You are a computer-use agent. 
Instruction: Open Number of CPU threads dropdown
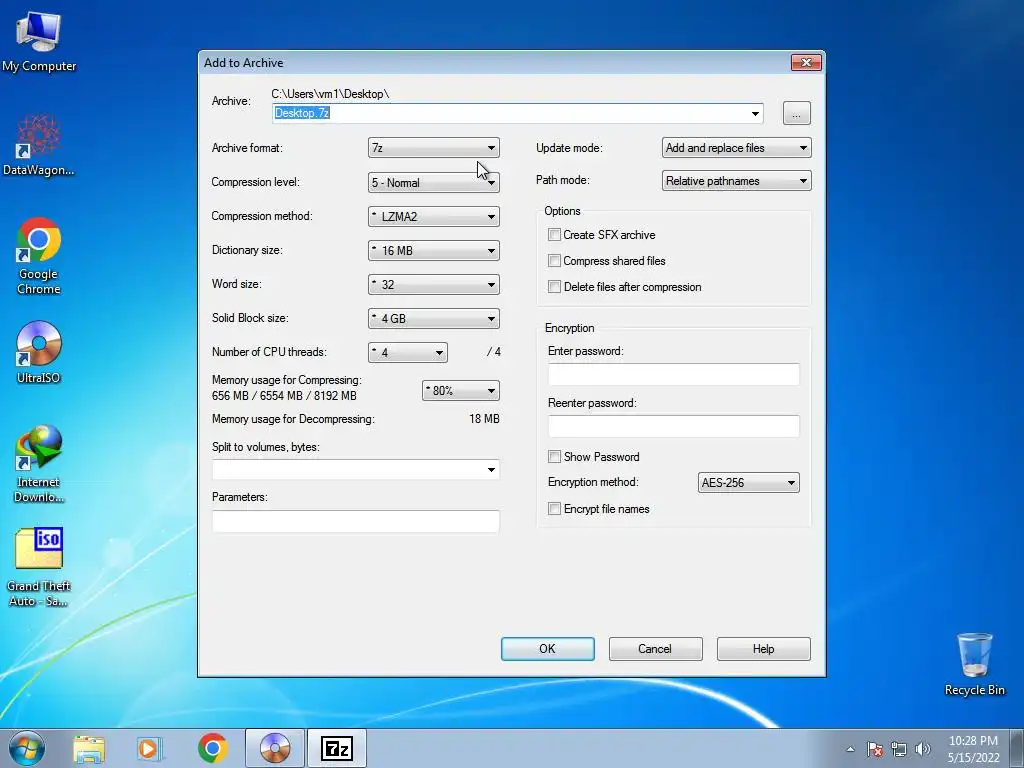[x=408, y=352]
